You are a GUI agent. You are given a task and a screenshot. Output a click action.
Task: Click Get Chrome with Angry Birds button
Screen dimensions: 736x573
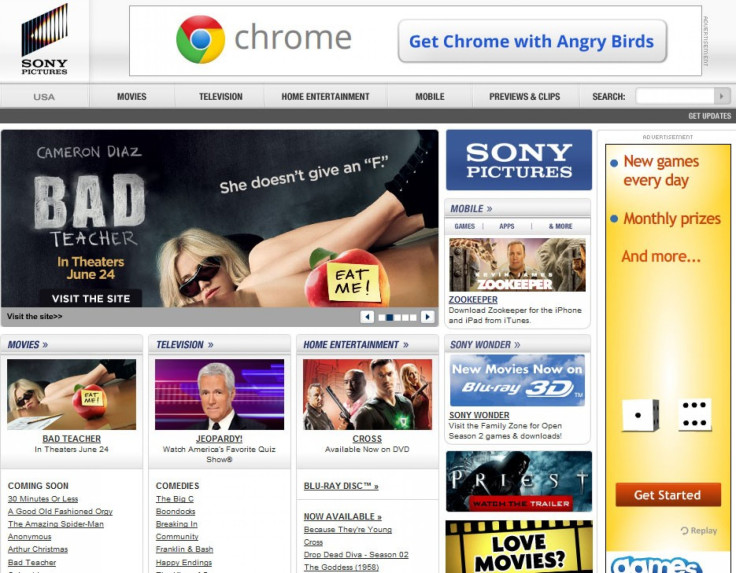(532, 41)
